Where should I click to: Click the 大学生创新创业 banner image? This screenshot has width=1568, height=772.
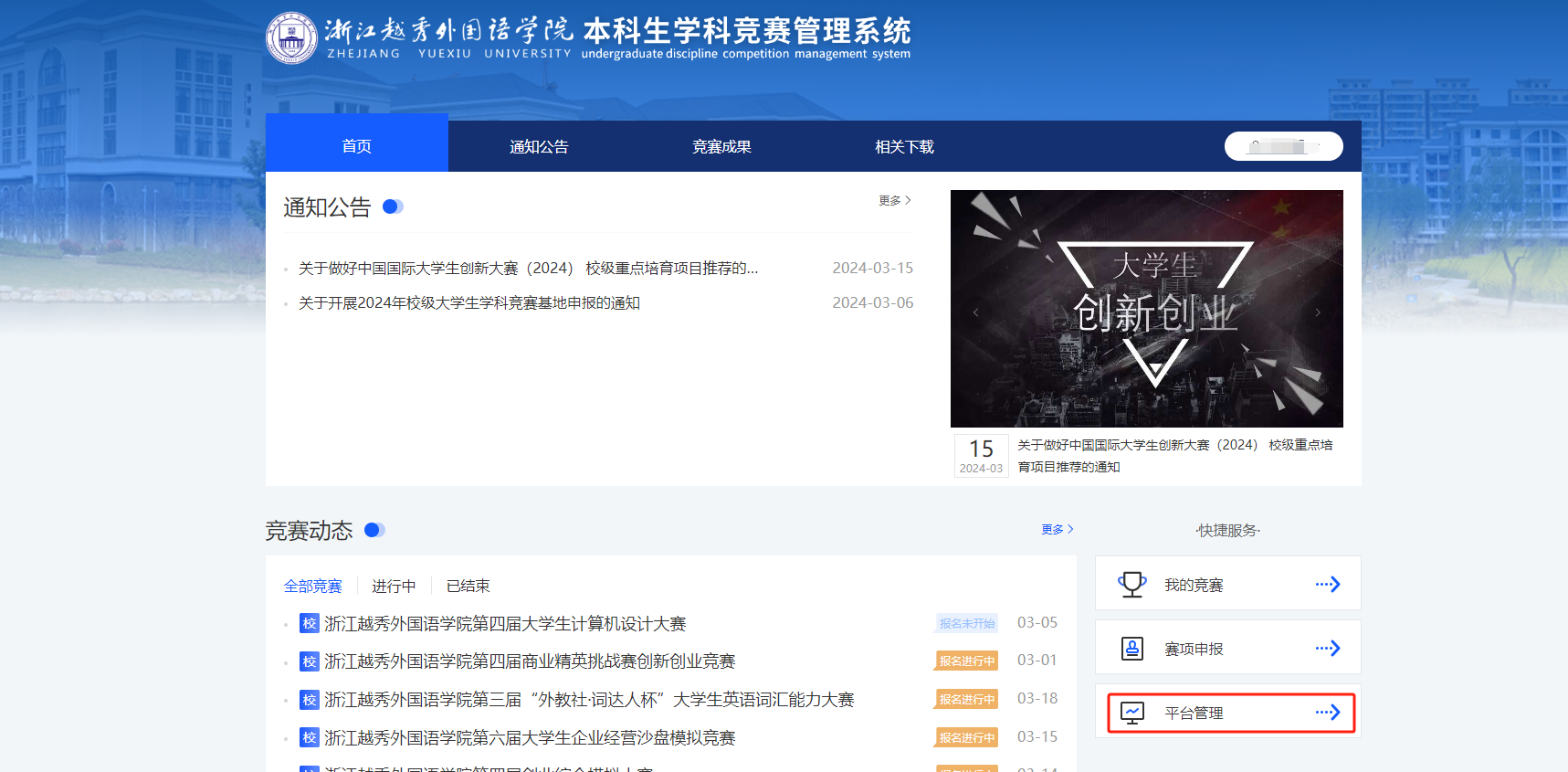[1147, 309]
